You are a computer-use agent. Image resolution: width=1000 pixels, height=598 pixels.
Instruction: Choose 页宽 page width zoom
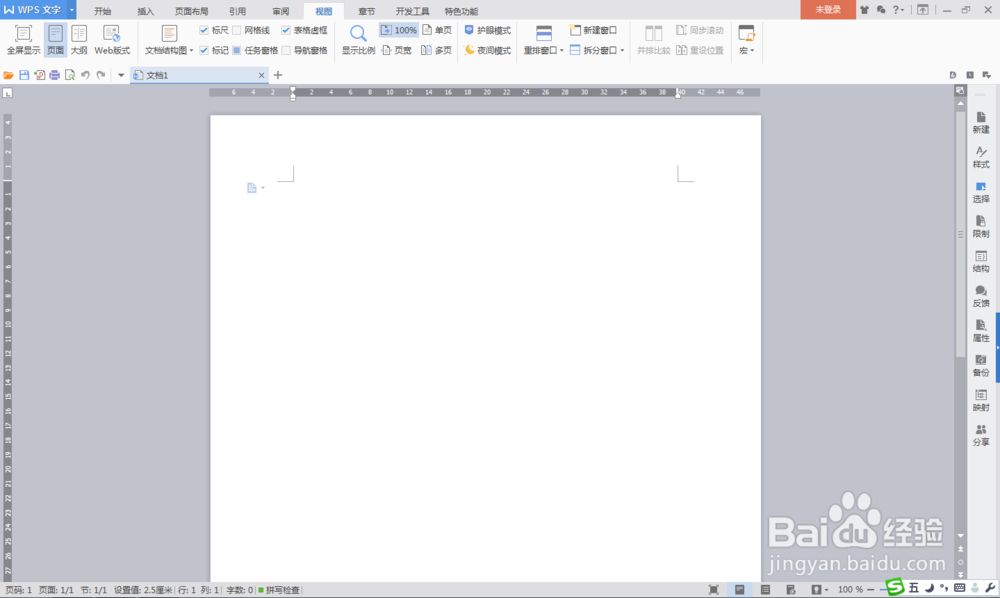tap(397, 50)
